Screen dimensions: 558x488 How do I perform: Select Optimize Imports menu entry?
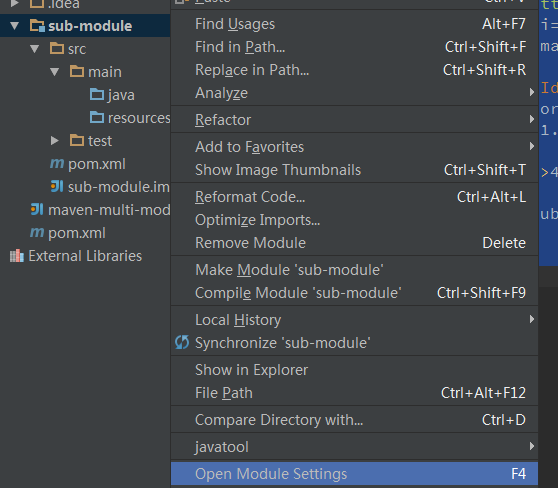(354, 220)
